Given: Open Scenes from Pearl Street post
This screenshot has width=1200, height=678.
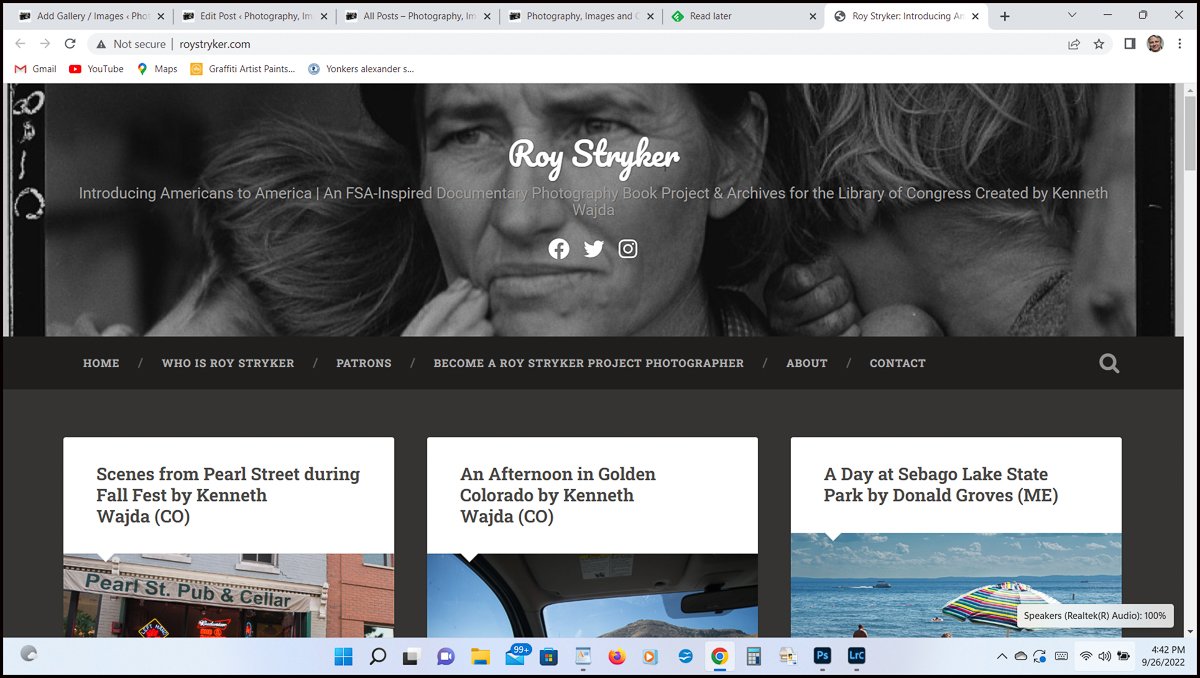Looking at the screenshot, I should 228,495.
